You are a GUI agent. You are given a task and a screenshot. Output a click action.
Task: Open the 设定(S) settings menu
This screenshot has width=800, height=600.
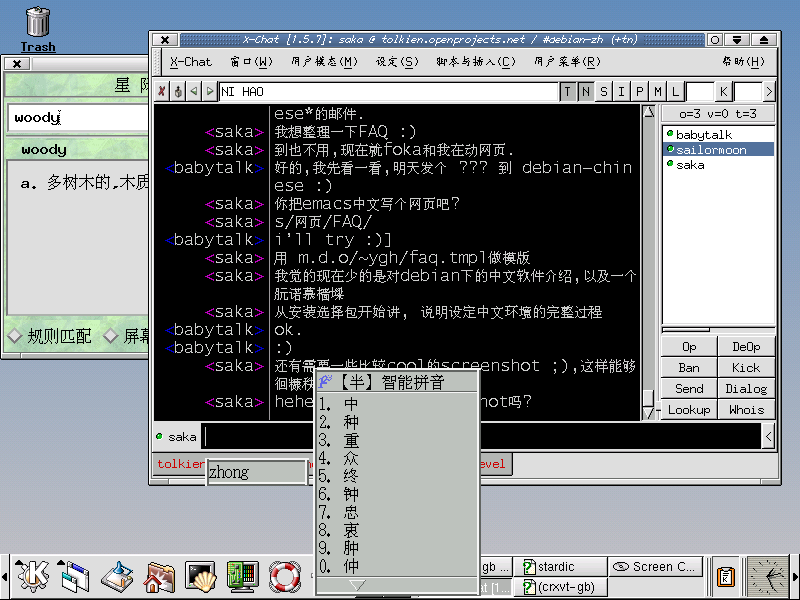[396, 62]
